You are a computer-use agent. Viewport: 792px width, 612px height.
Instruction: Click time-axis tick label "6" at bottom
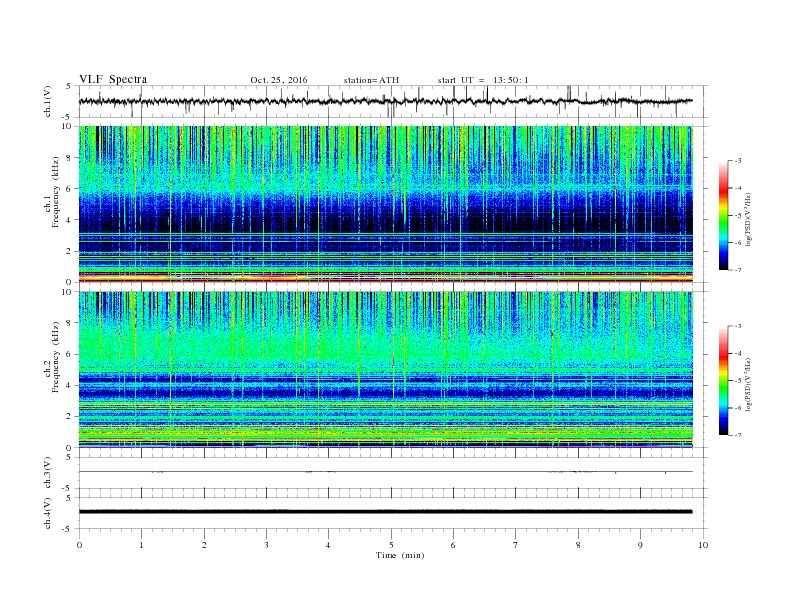pos(453,545)
